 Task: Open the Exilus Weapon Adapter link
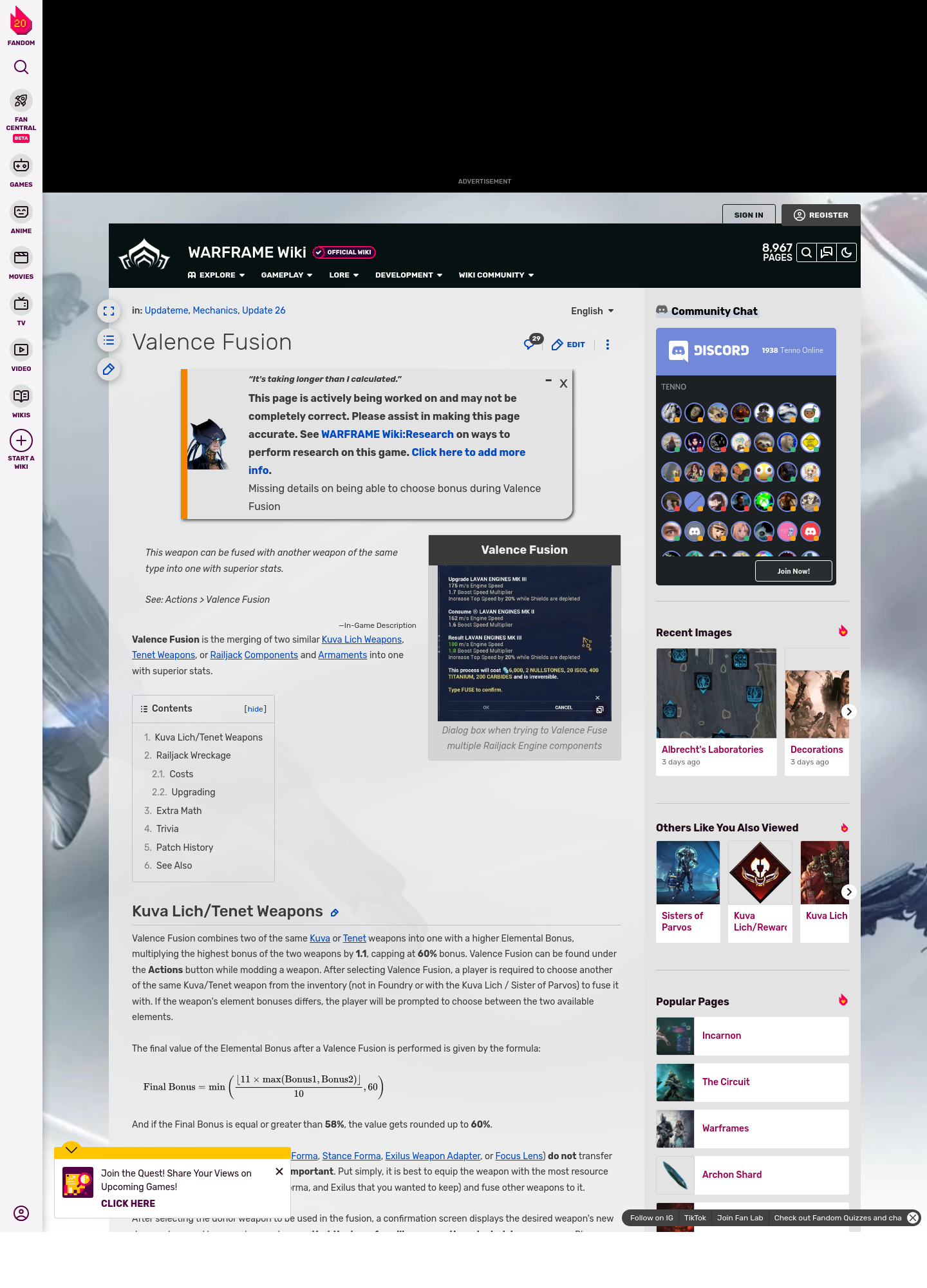433,1156
